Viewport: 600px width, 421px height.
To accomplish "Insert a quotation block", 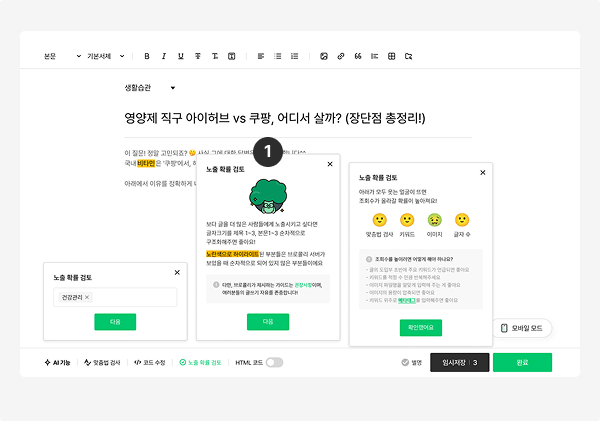I will [x=358, y=56].
